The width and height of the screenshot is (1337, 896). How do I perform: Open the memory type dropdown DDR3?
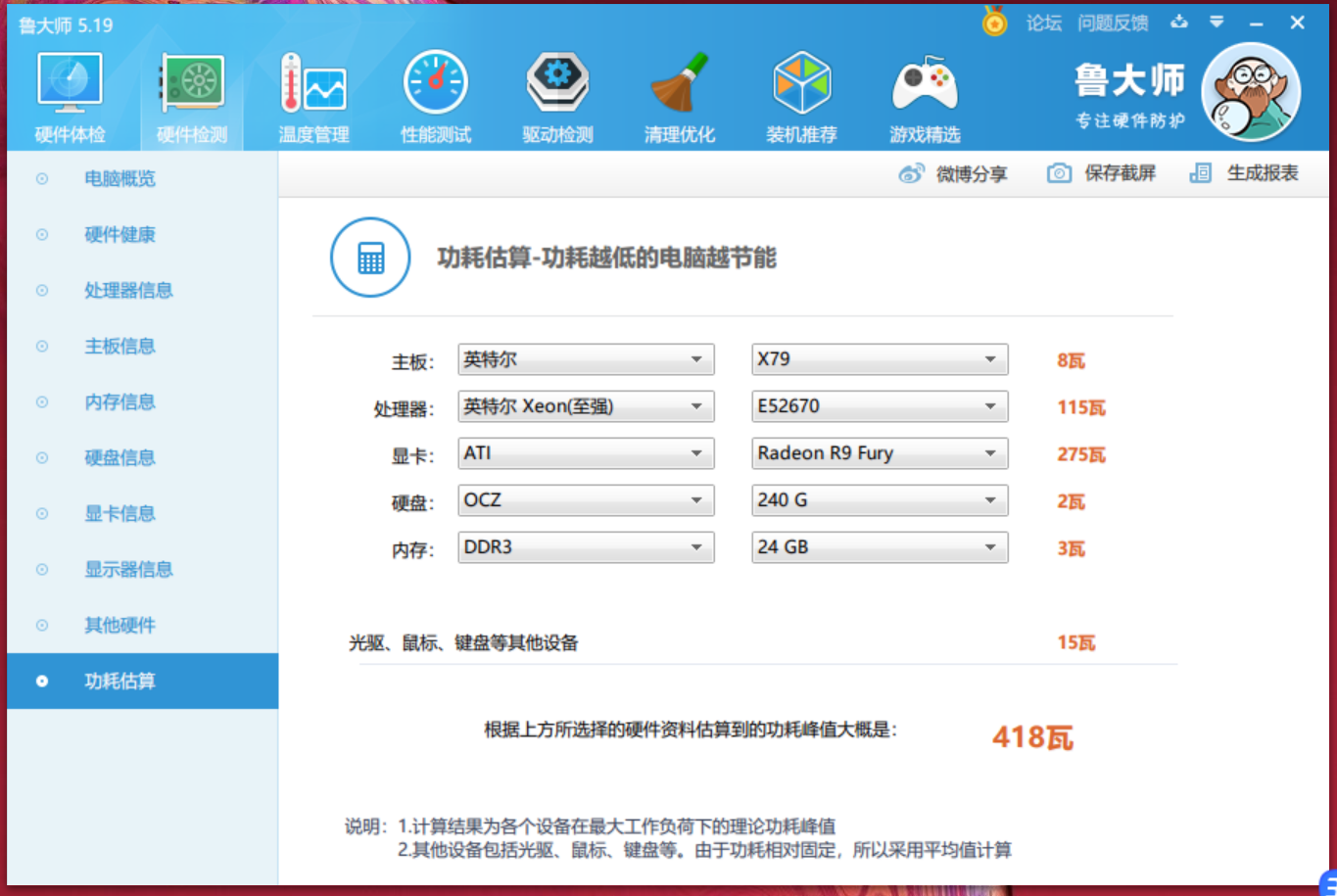(x=586, y=547)
